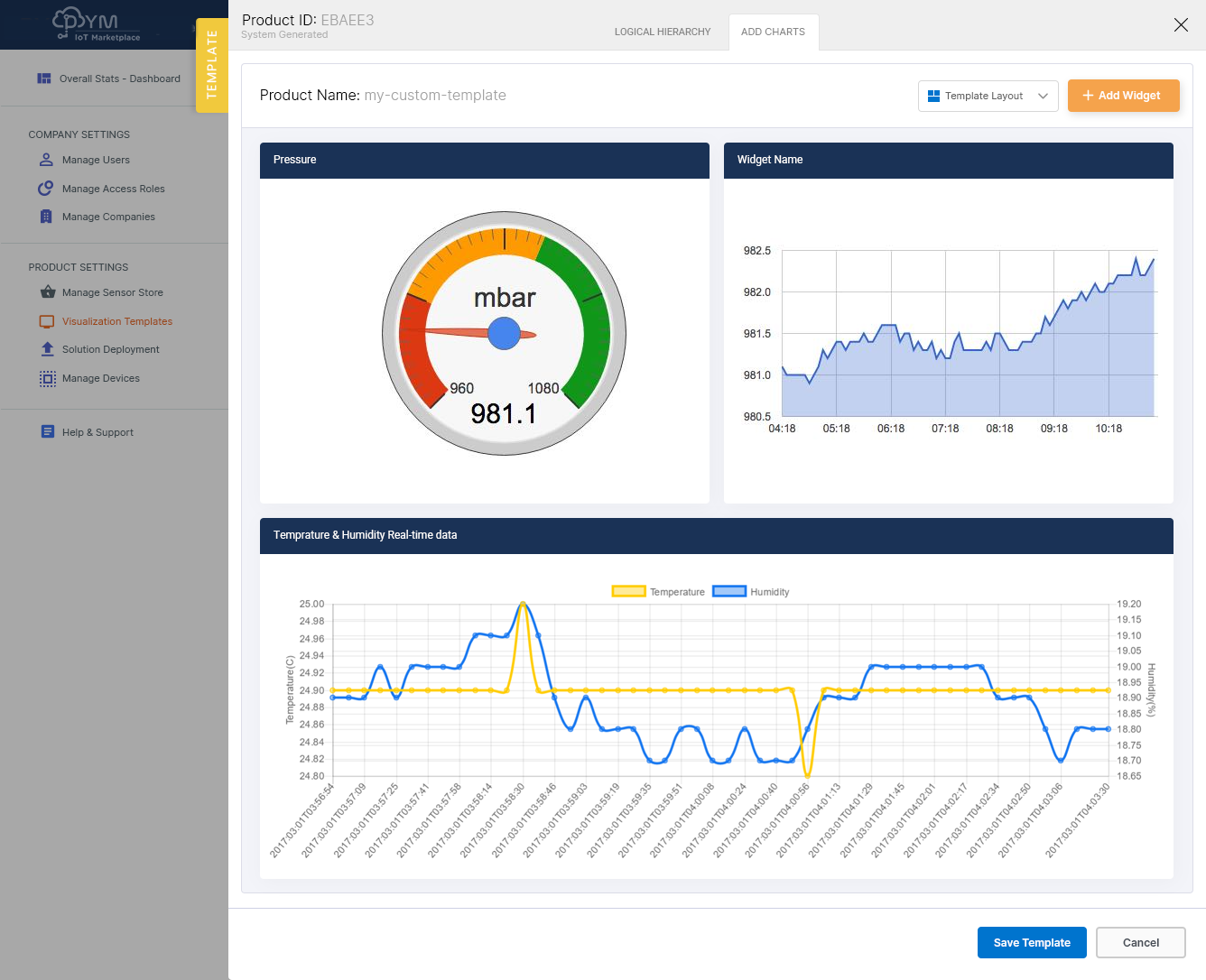Open the Manage Devices section
The width and height of the screenshot is (1206, 980).
100,378
